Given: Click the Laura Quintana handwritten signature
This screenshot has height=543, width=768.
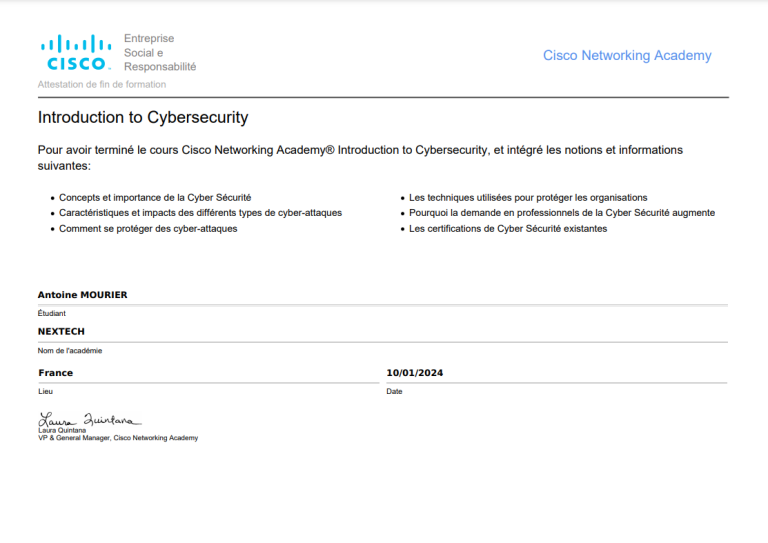Looking at the screenshot, I should [90, 420].
